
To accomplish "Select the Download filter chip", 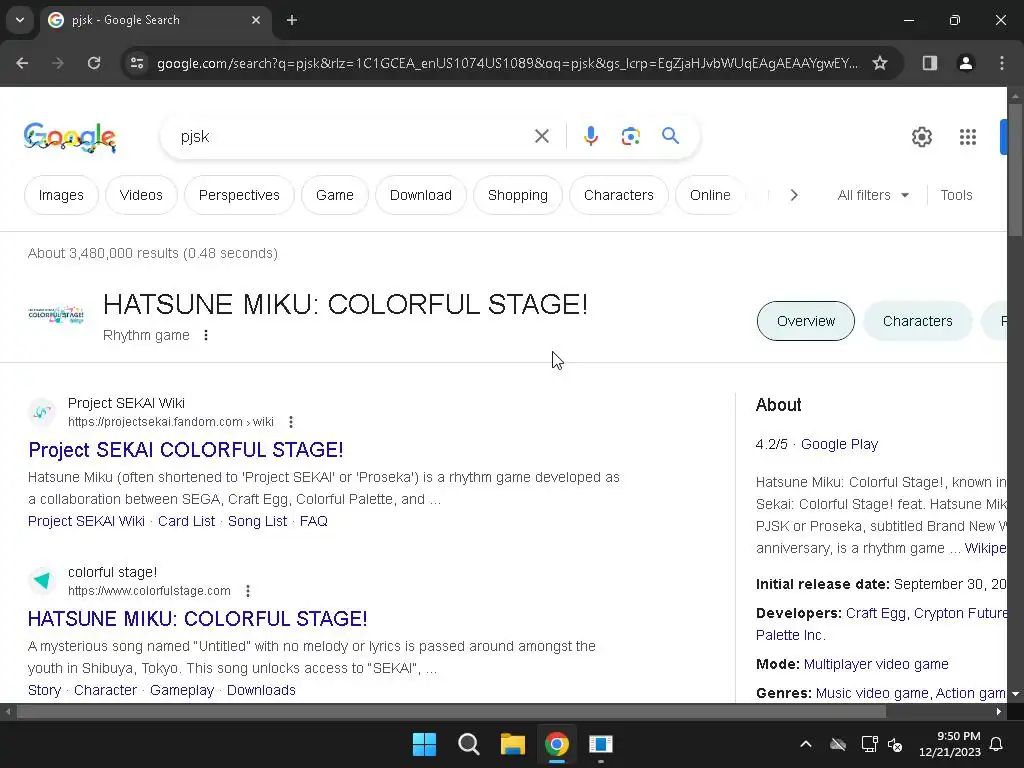I will pos(421,195).
